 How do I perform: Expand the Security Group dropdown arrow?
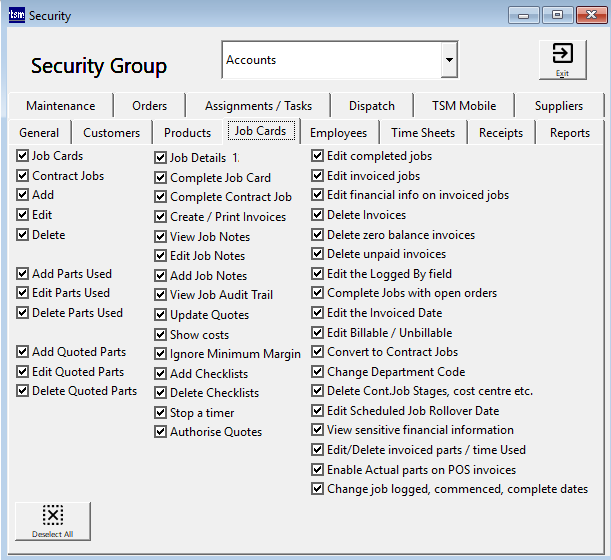pos(449,60)
